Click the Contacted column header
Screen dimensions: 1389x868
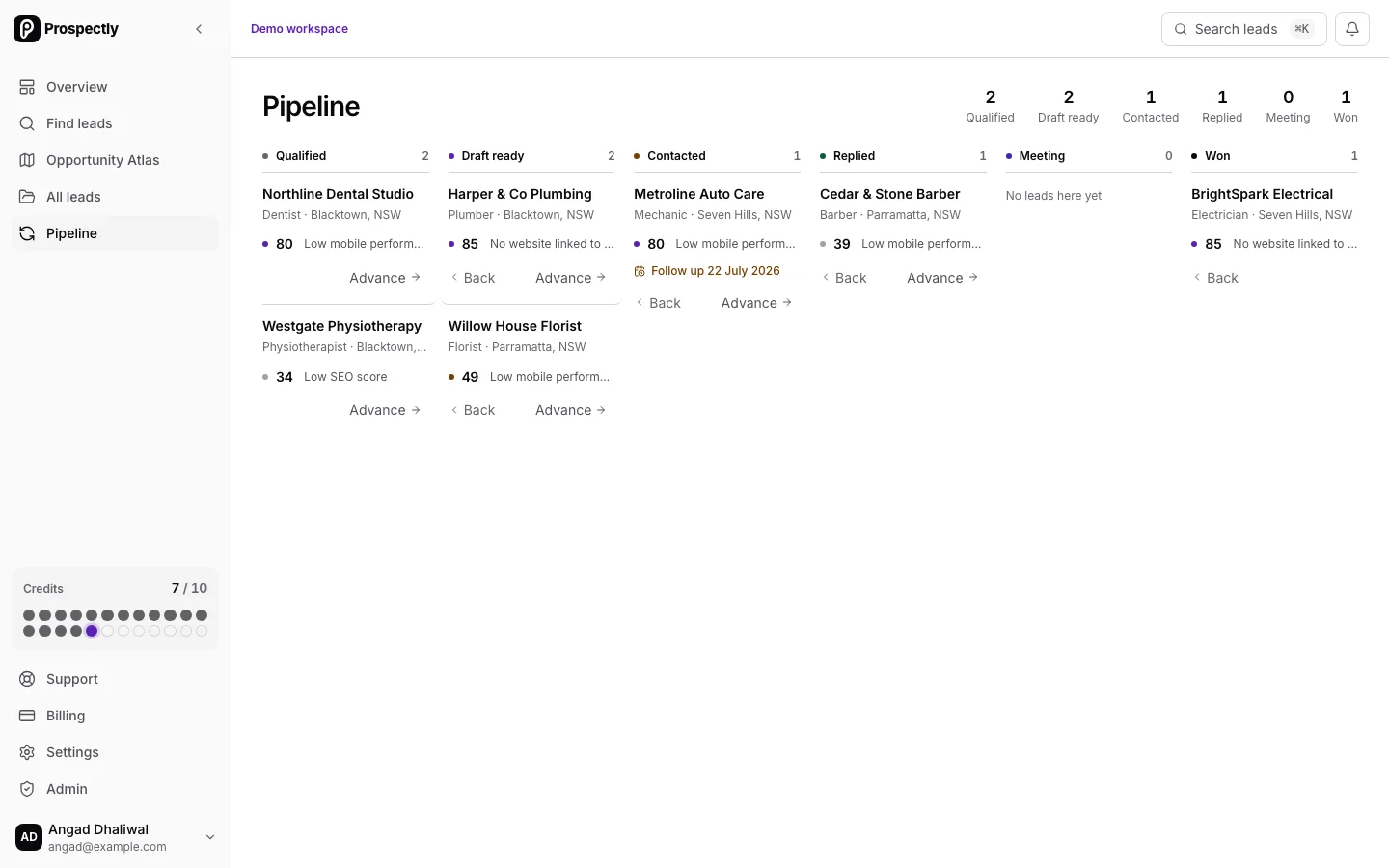[717, 156]
